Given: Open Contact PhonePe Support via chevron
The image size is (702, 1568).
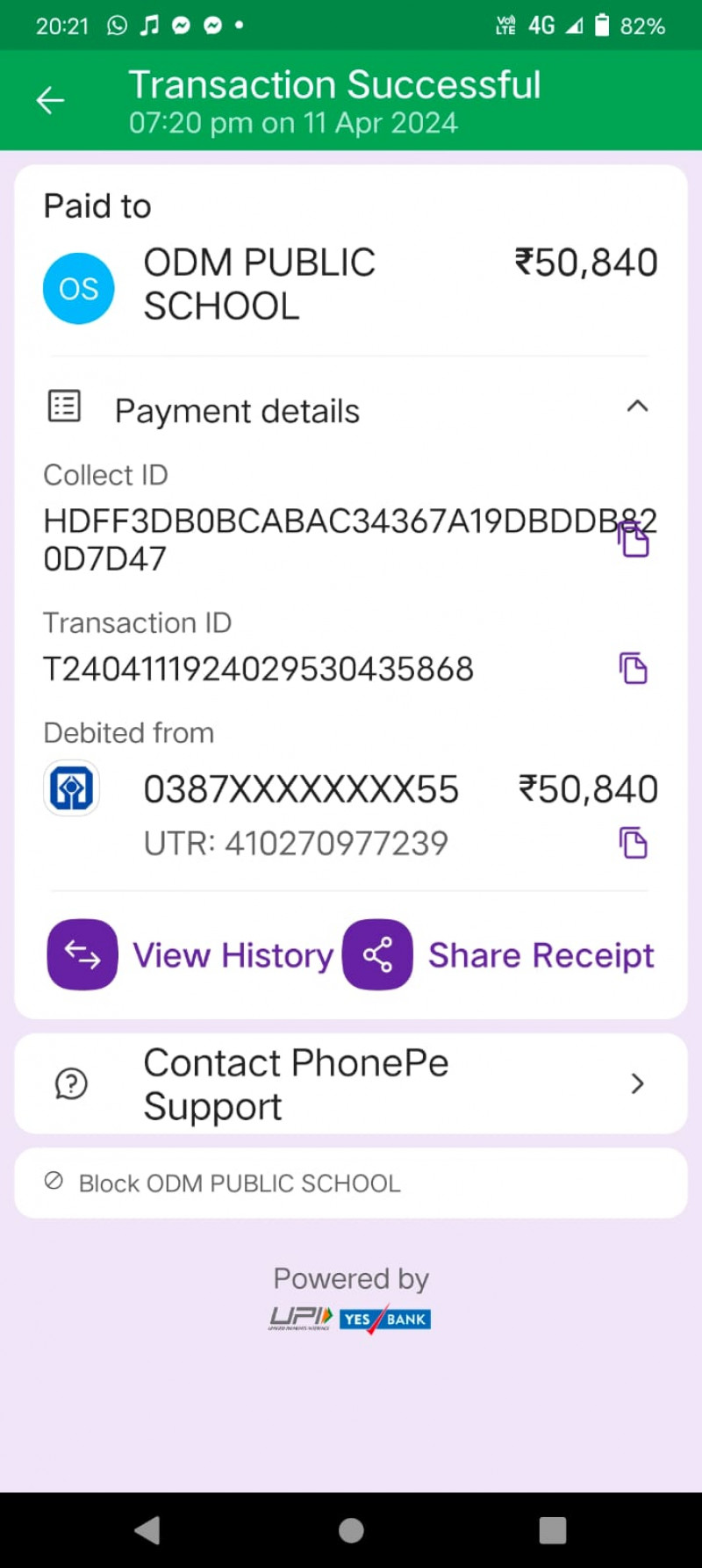Looking at the screenshot, I should (637, 1083).
